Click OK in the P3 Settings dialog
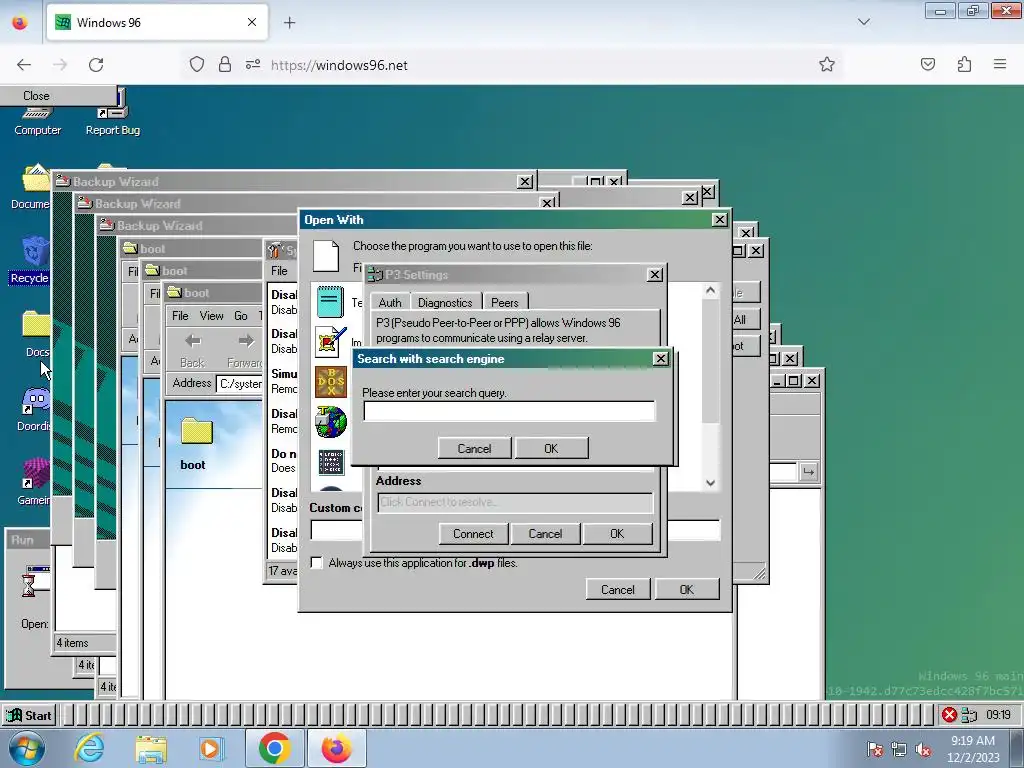 point(617,534)
